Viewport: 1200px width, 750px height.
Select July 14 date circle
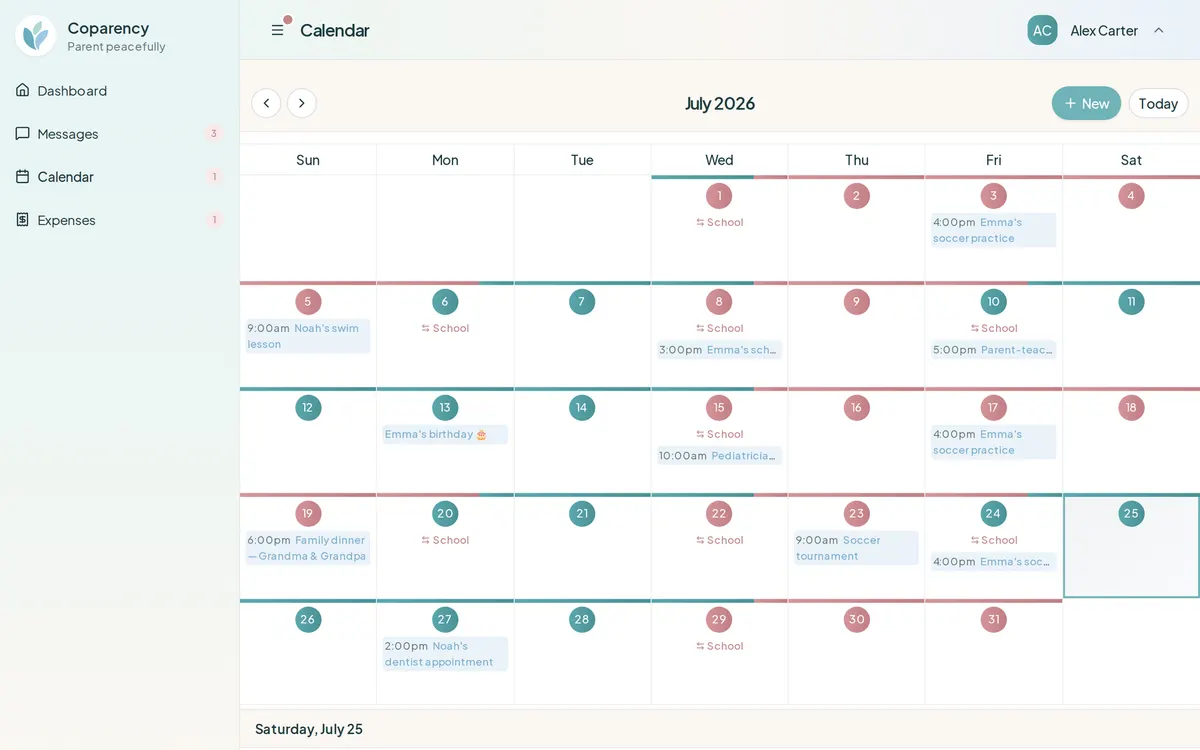582,408
